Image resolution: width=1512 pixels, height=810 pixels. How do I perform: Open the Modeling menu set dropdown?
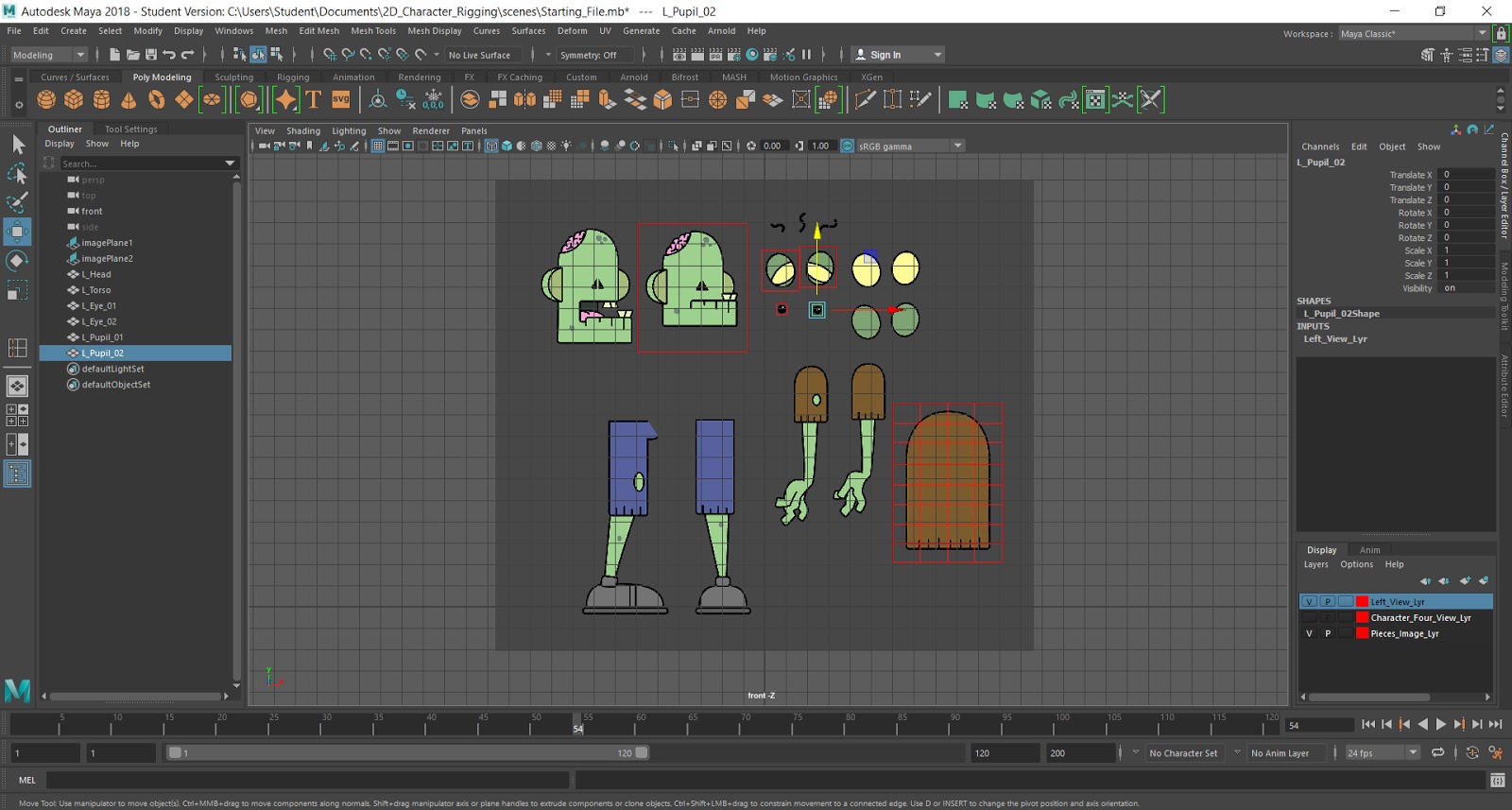pos(47,55)
